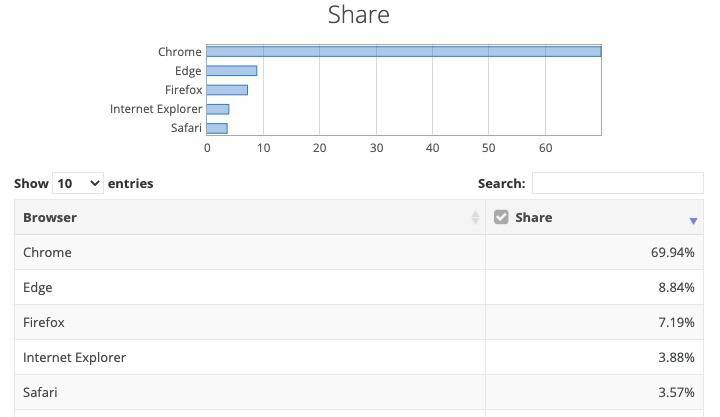Click the Internet Explorer table cell

(x=74, y=358)
